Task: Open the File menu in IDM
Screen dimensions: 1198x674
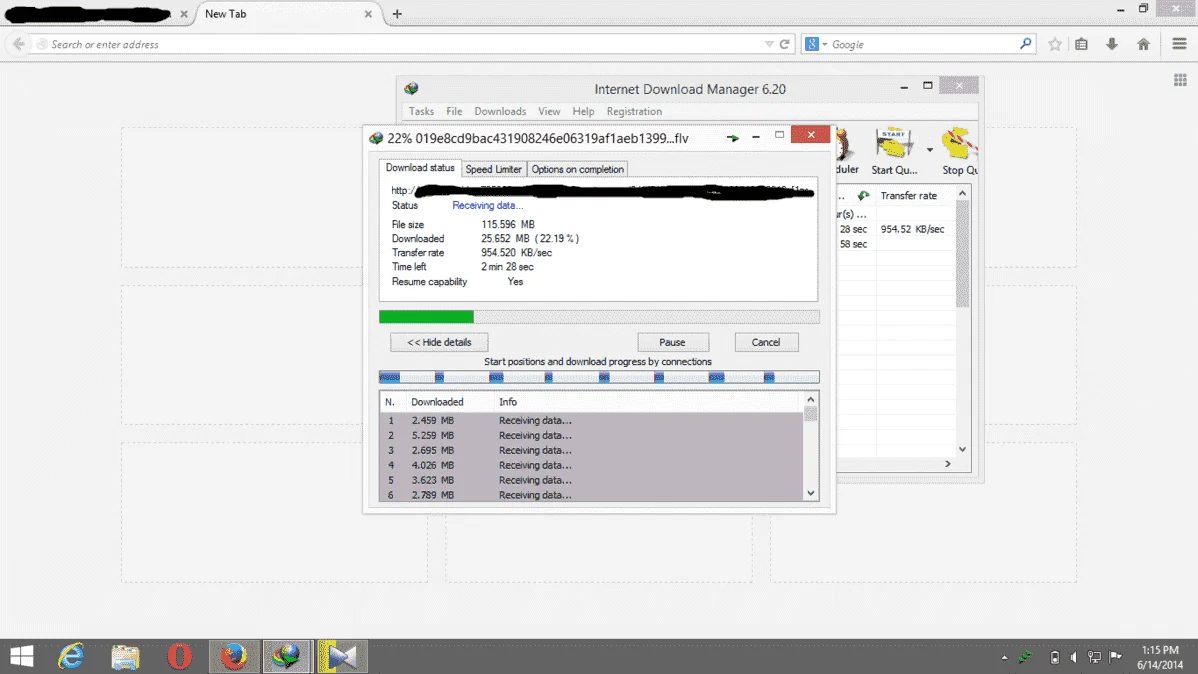Action: point(454,112)
